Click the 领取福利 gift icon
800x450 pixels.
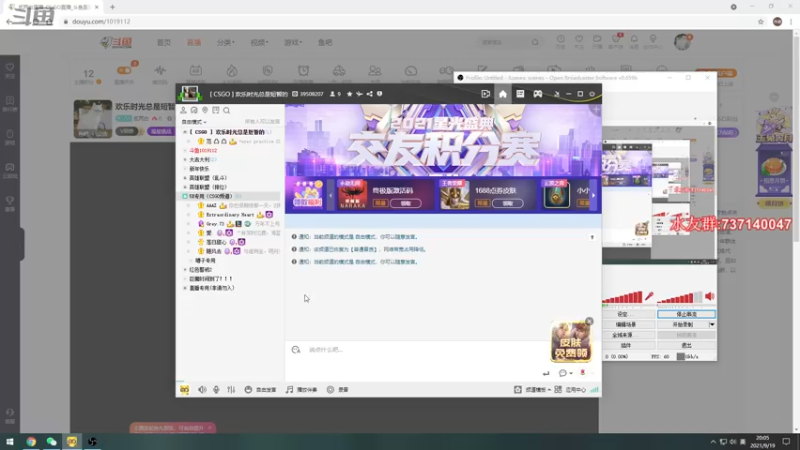pos(308,194)
